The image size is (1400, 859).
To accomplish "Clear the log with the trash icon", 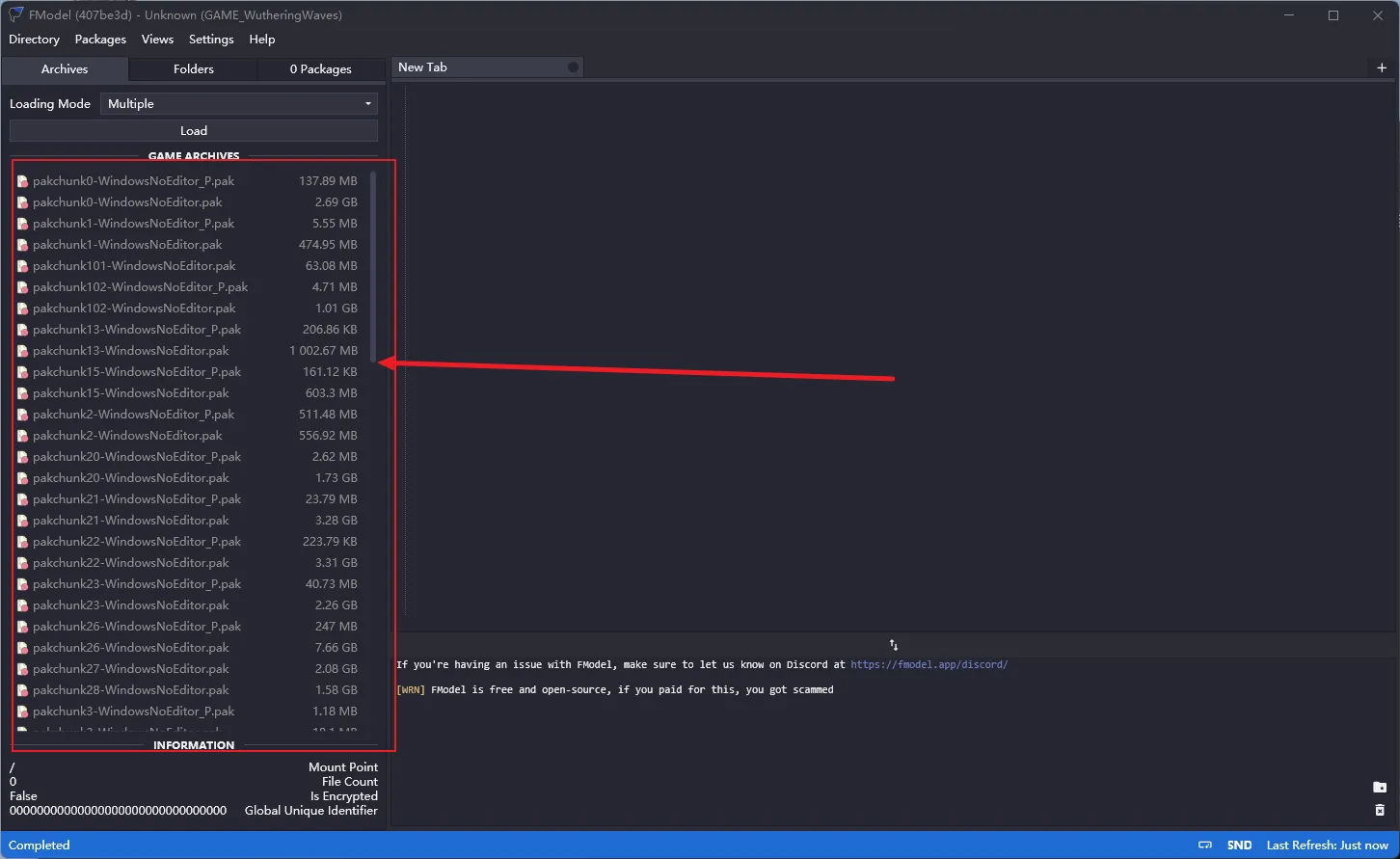I will [1380, 811].
